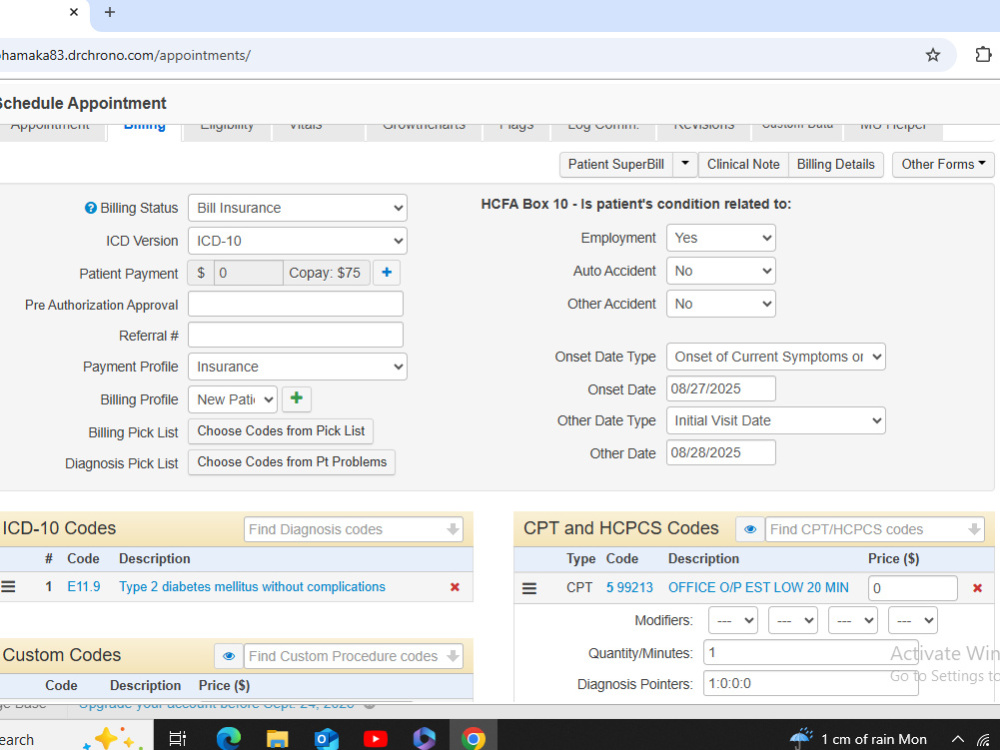The image size is (1000, 750).
Task: Toggle Custom Codes eye visibility
Action: [229, 656]
